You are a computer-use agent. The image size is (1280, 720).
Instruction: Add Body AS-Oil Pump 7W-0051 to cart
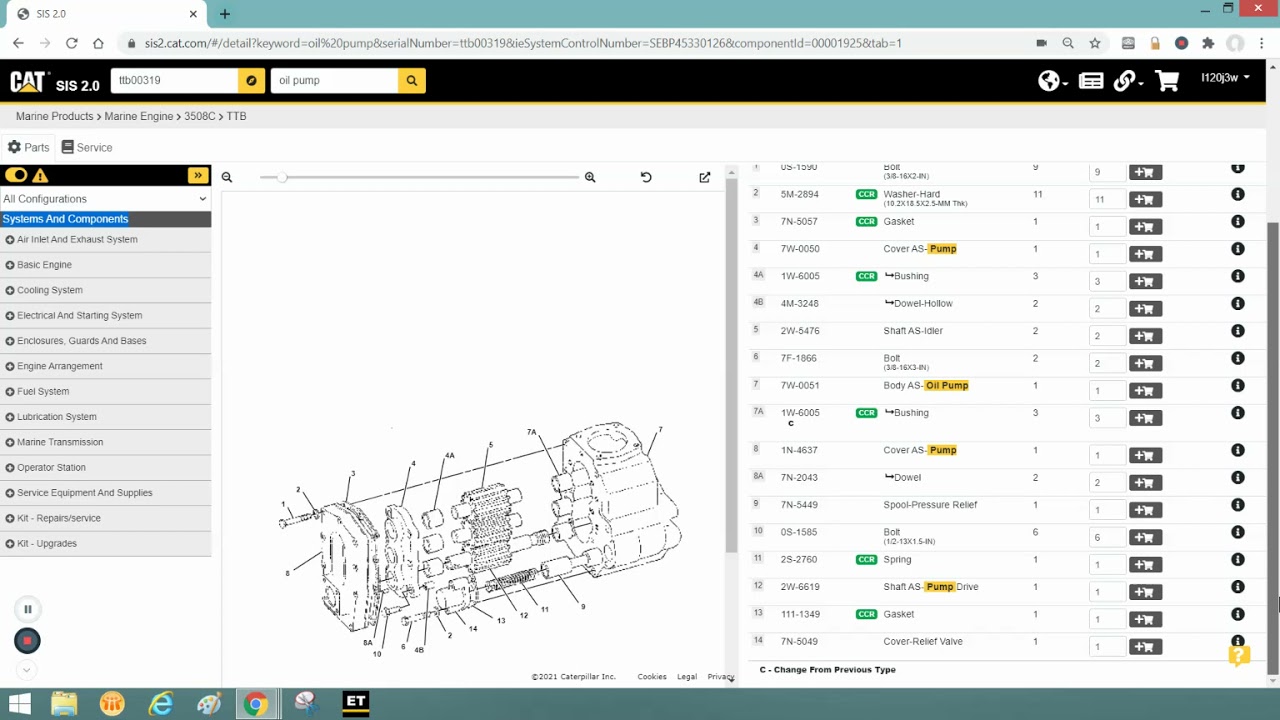tap(1145, 391)
